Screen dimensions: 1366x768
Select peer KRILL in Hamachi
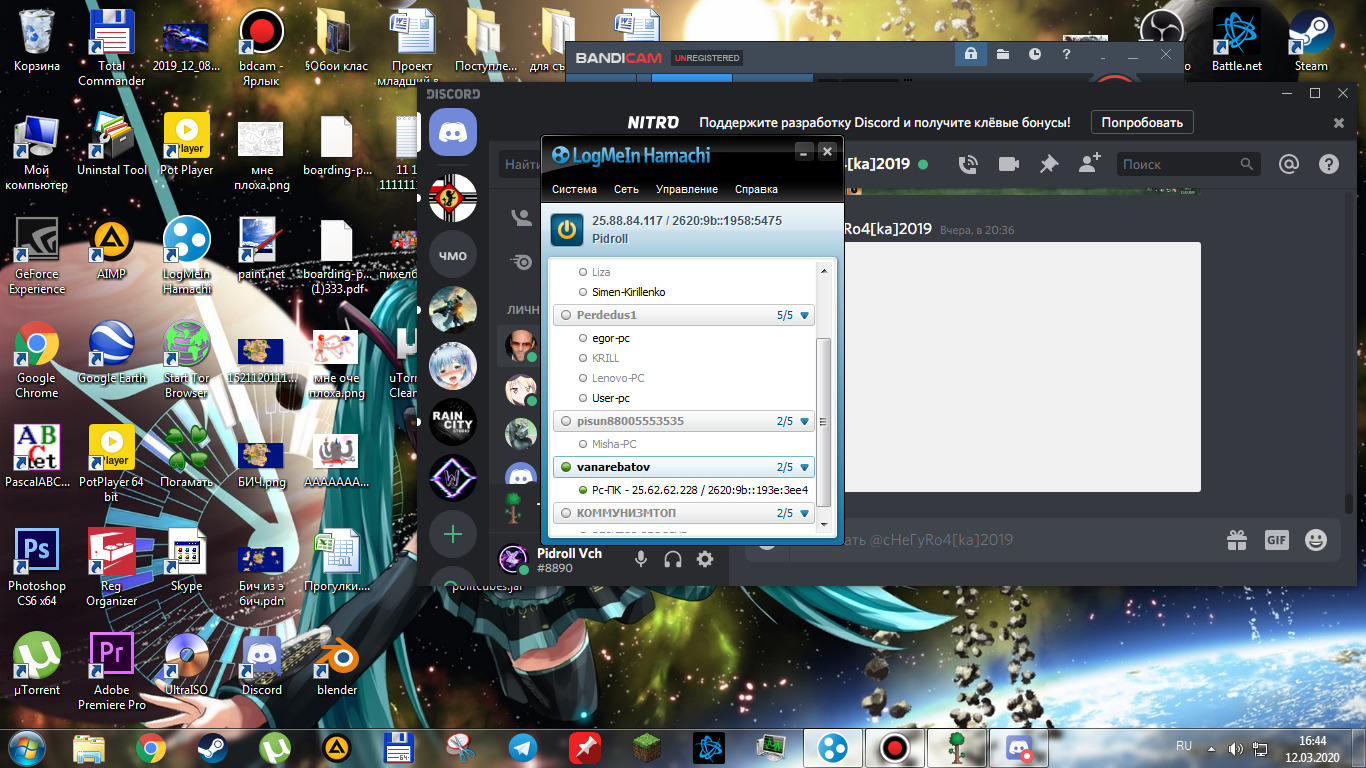(x=605, y=358)
